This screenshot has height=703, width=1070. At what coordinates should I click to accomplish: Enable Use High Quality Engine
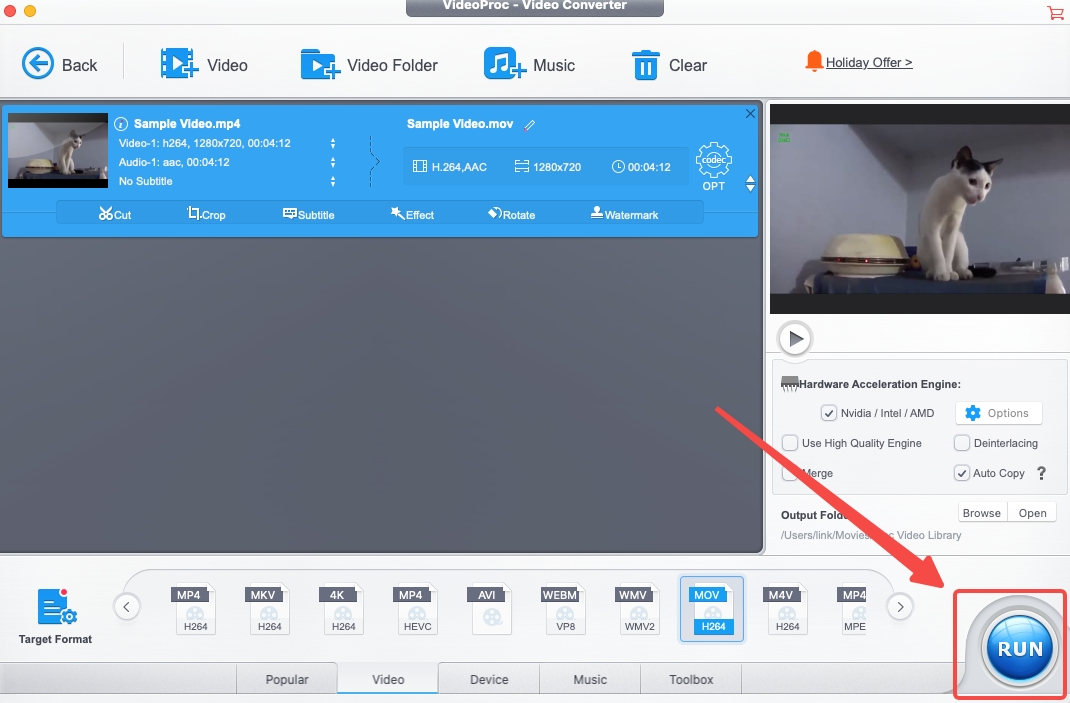pos(790,443)
